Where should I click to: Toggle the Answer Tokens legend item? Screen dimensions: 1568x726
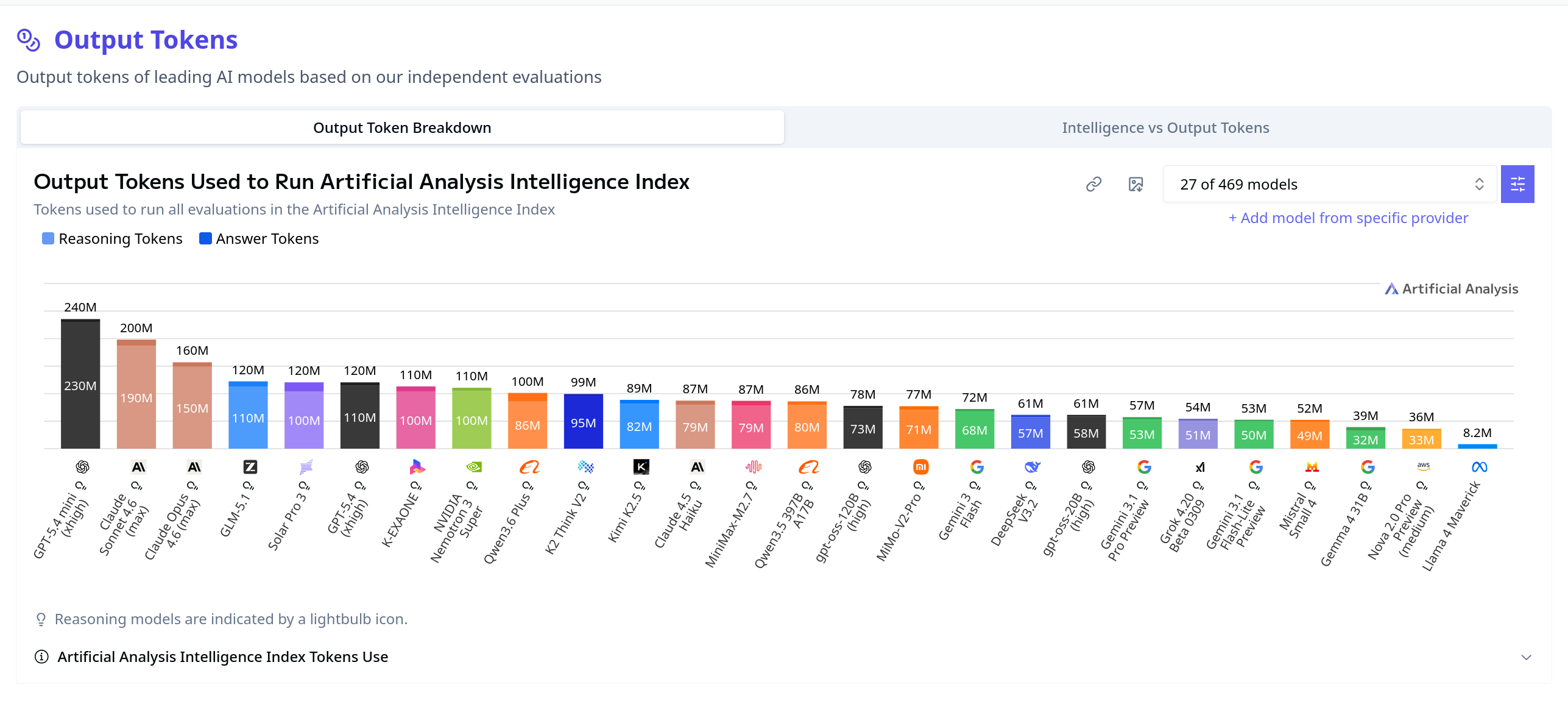[260, 239]
